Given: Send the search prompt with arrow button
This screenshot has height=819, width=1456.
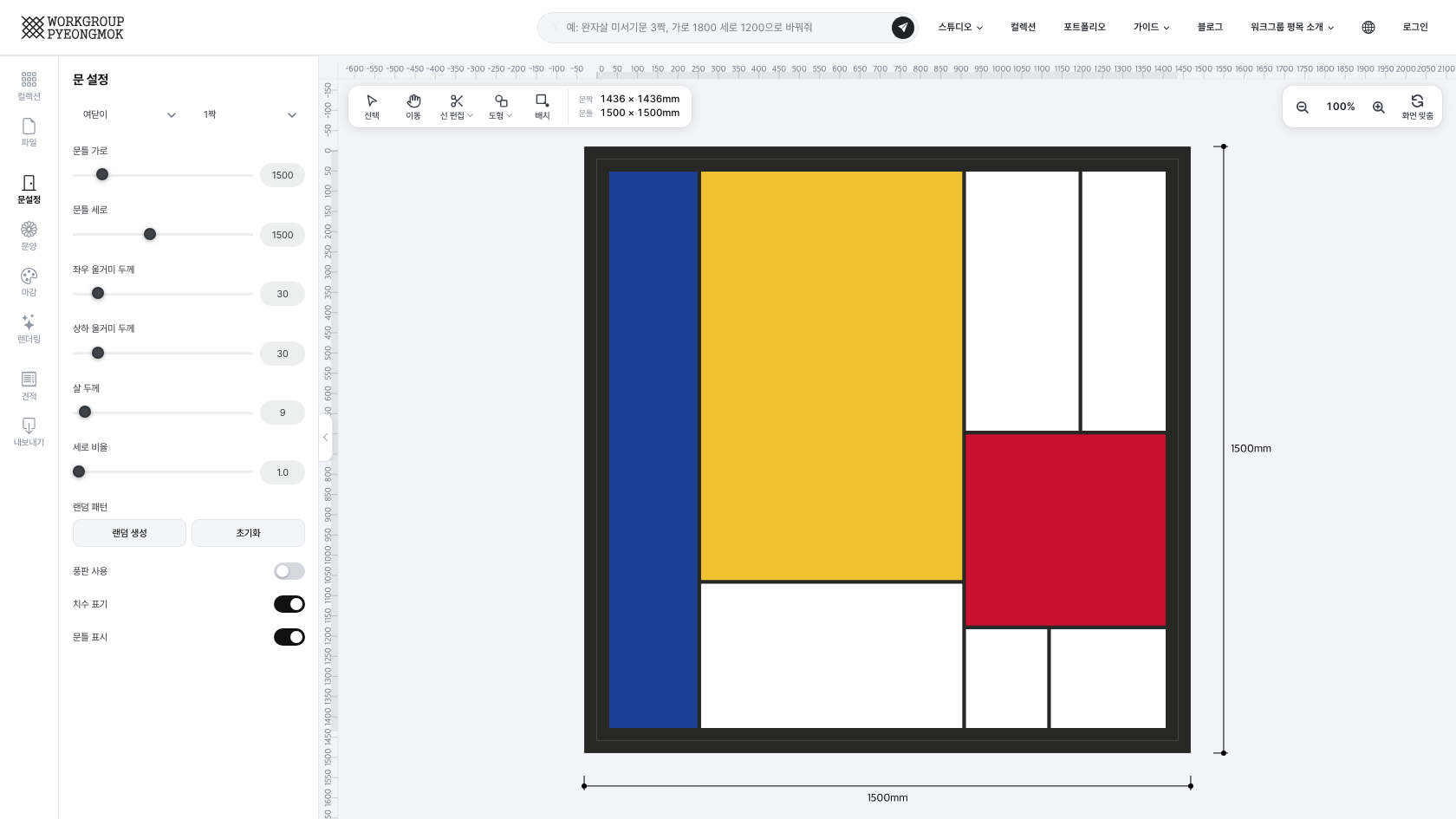Looking at the screenshot, I should pyautogui.click(x=902, y=28).
